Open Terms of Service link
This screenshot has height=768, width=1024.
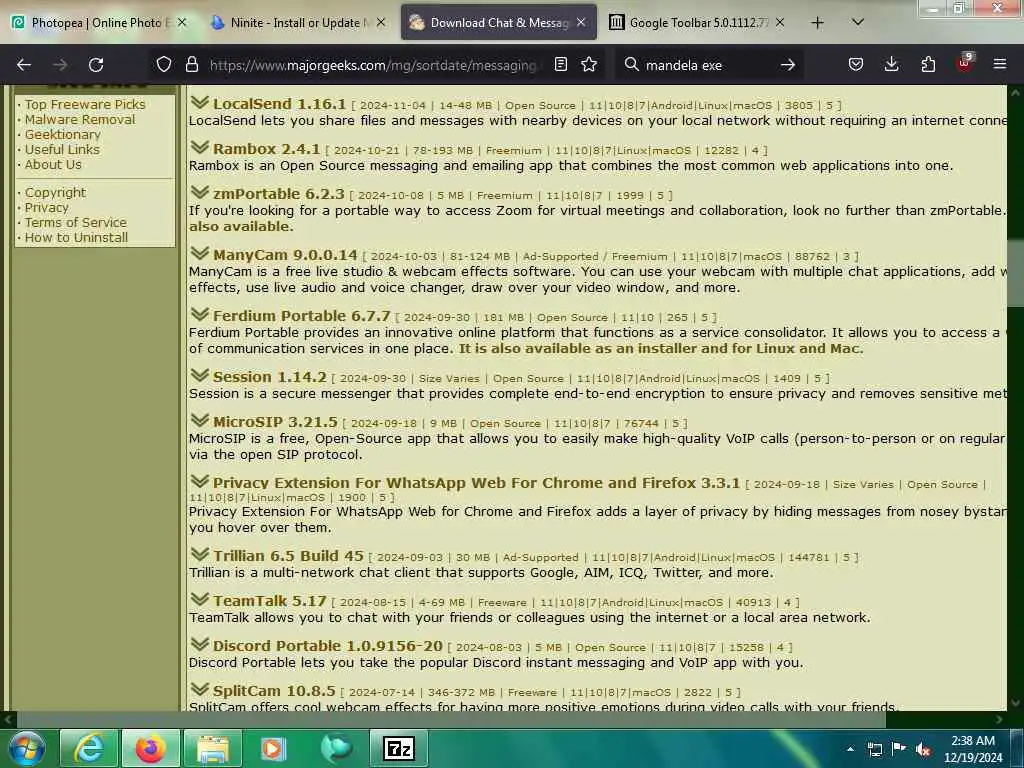[x=76, y=223]
